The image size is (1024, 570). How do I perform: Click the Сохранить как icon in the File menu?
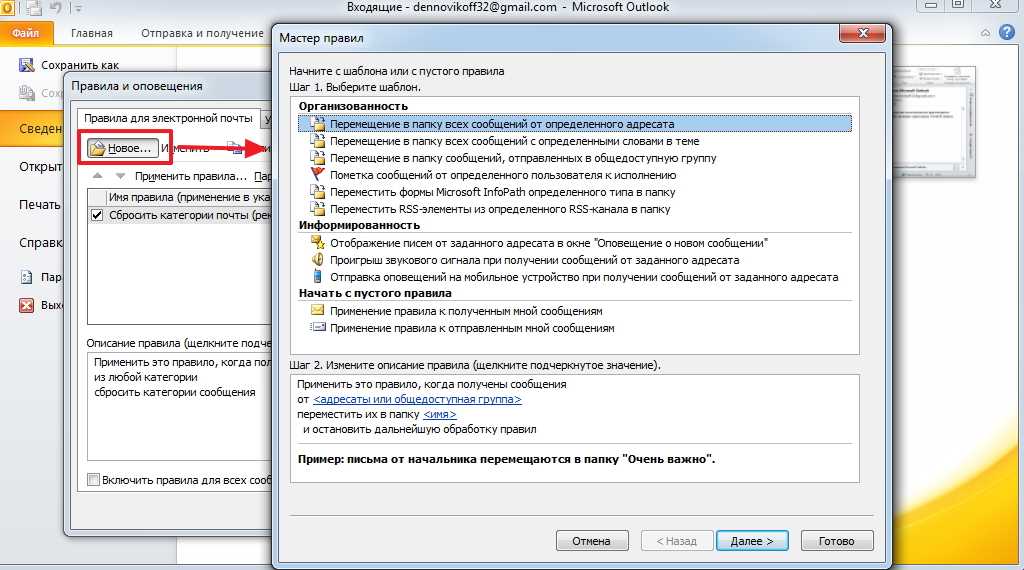(27, 65)
